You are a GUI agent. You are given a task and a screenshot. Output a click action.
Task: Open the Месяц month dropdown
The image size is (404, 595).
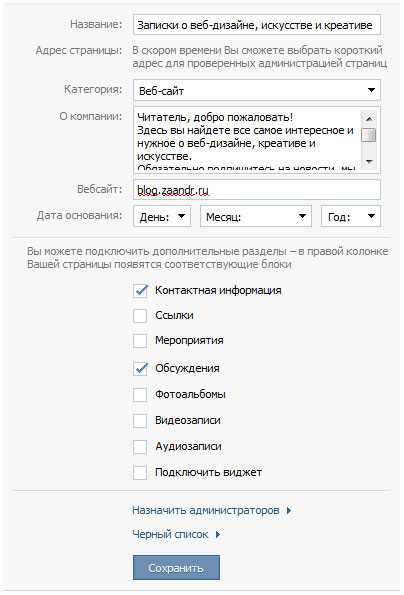(x=256, y=216)
